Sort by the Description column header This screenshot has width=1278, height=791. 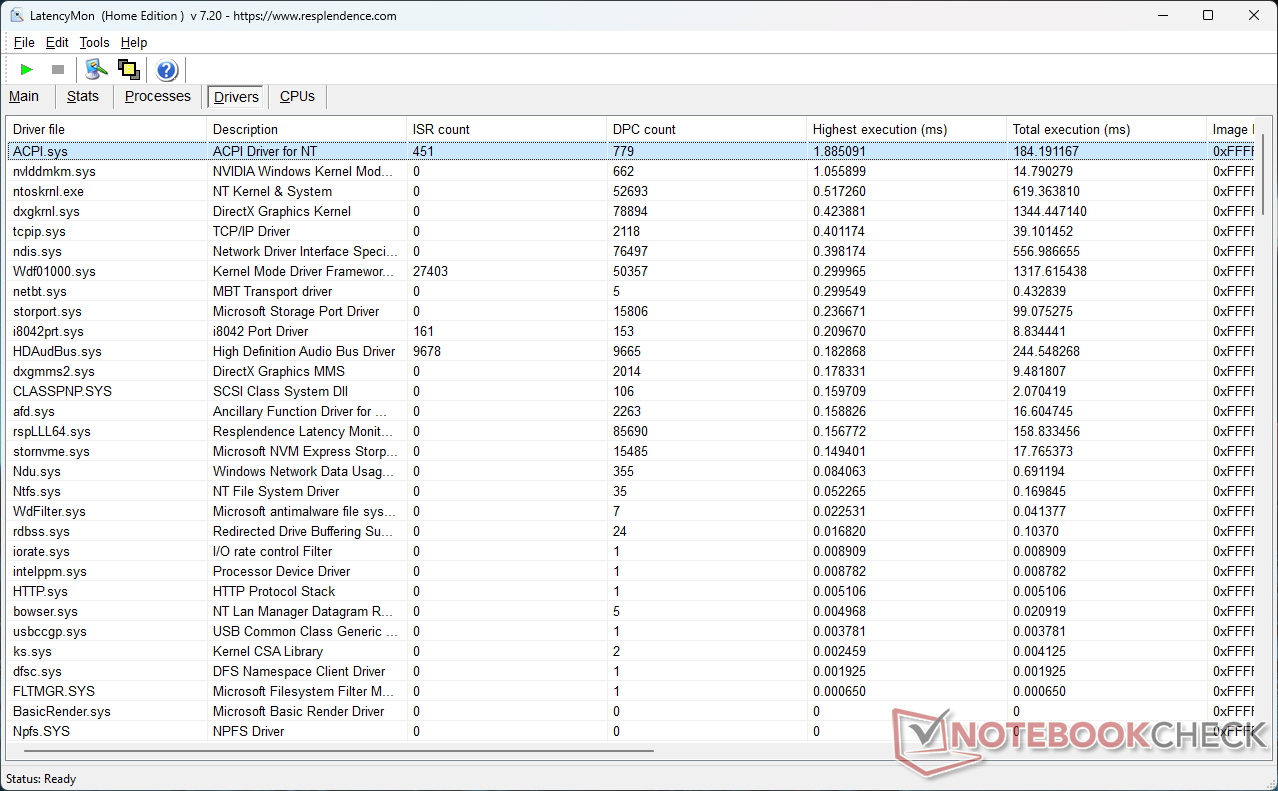click(x=307, y=129)
